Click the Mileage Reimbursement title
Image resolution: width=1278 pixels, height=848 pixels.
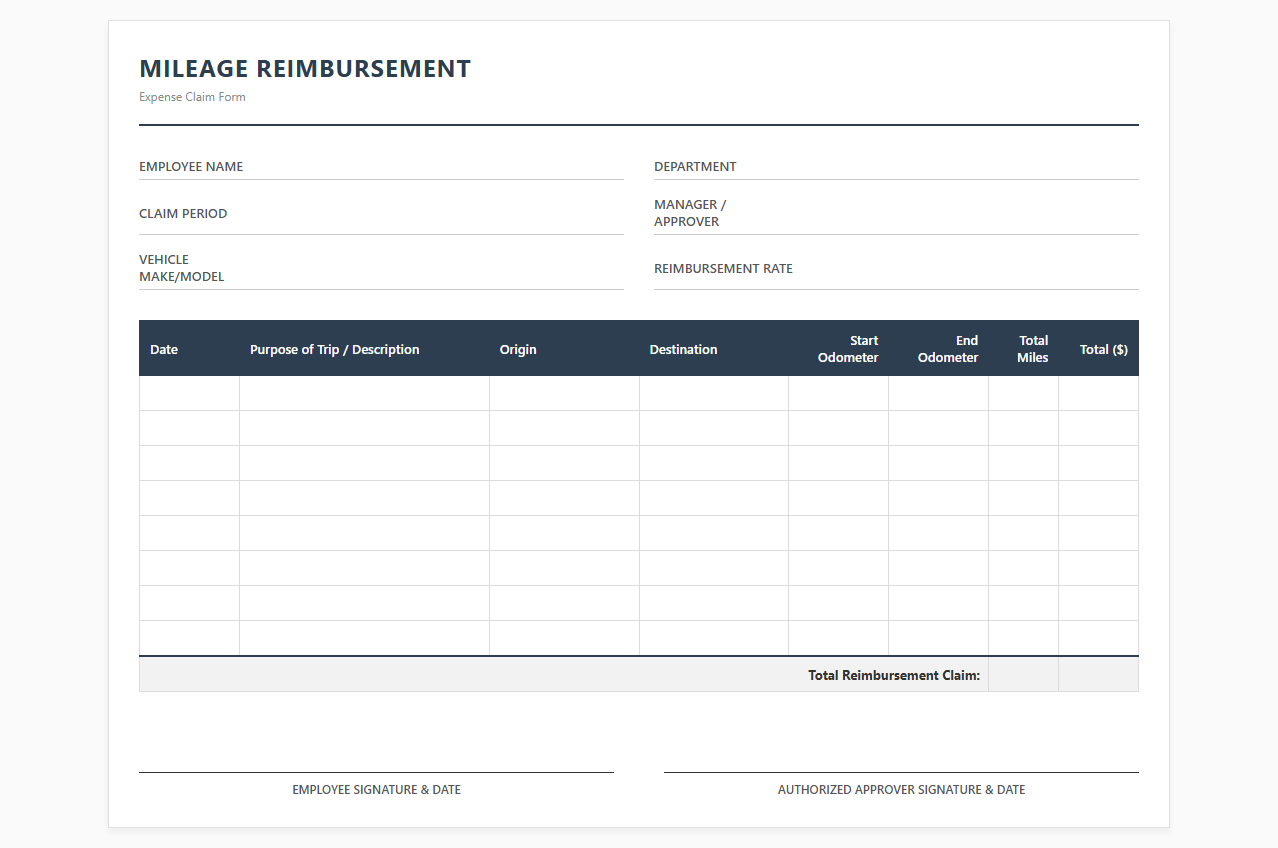click(x=305, y=69)
